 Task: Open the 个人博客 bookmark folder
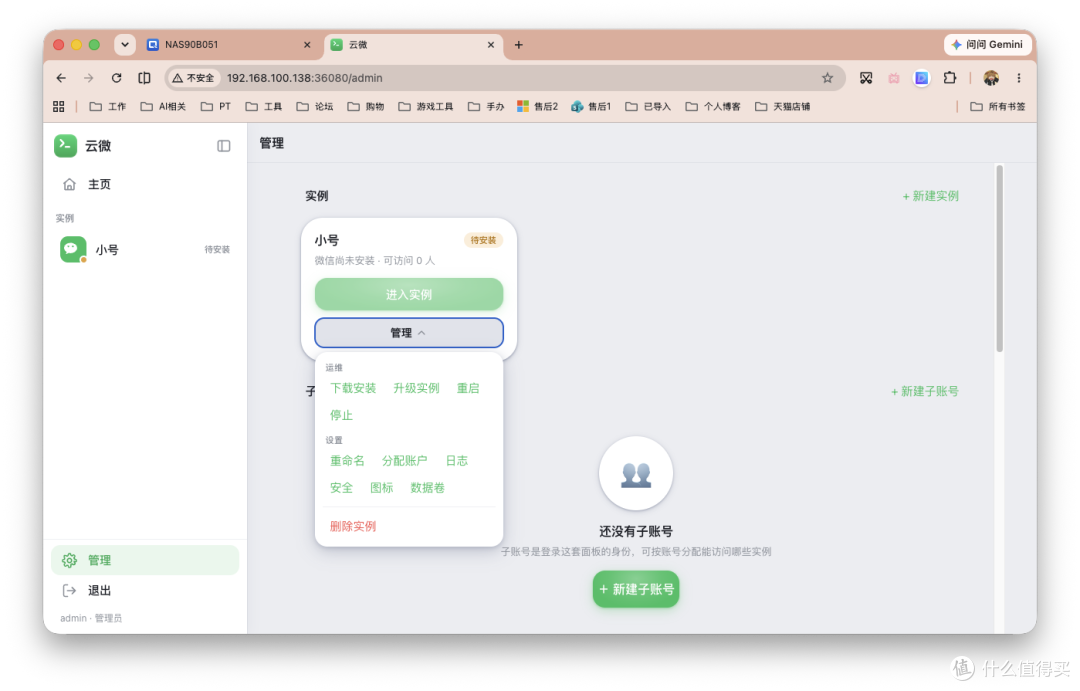[713, 106]
